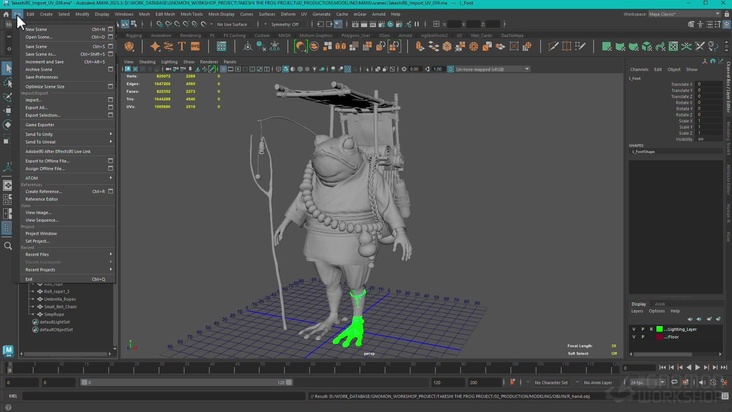The width and height of the screenshot is (732, 412).
Task: Open New Scene option box
Action: point(111,29)
